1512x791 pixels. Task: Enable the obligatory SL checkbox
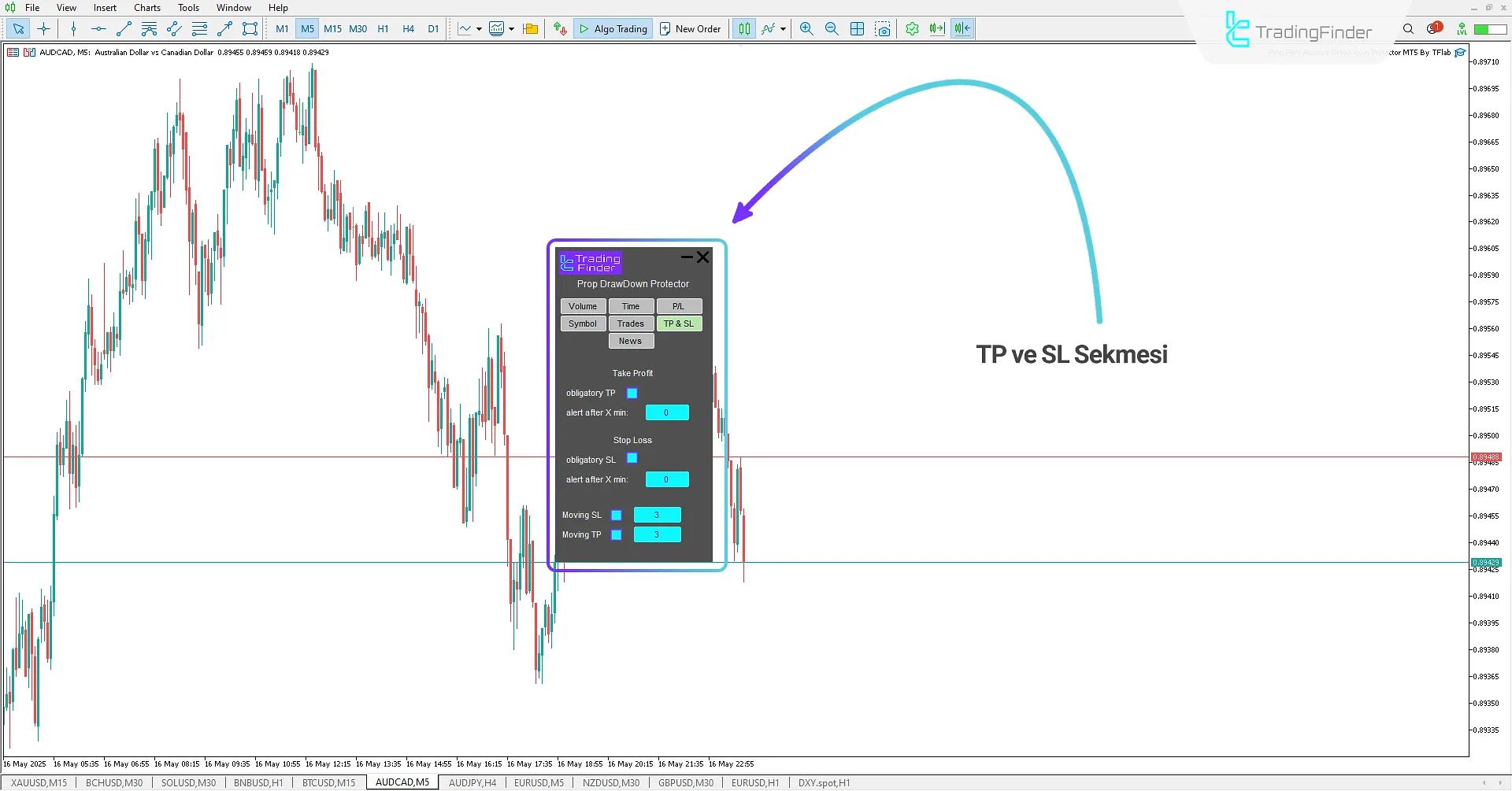[632, 458]
